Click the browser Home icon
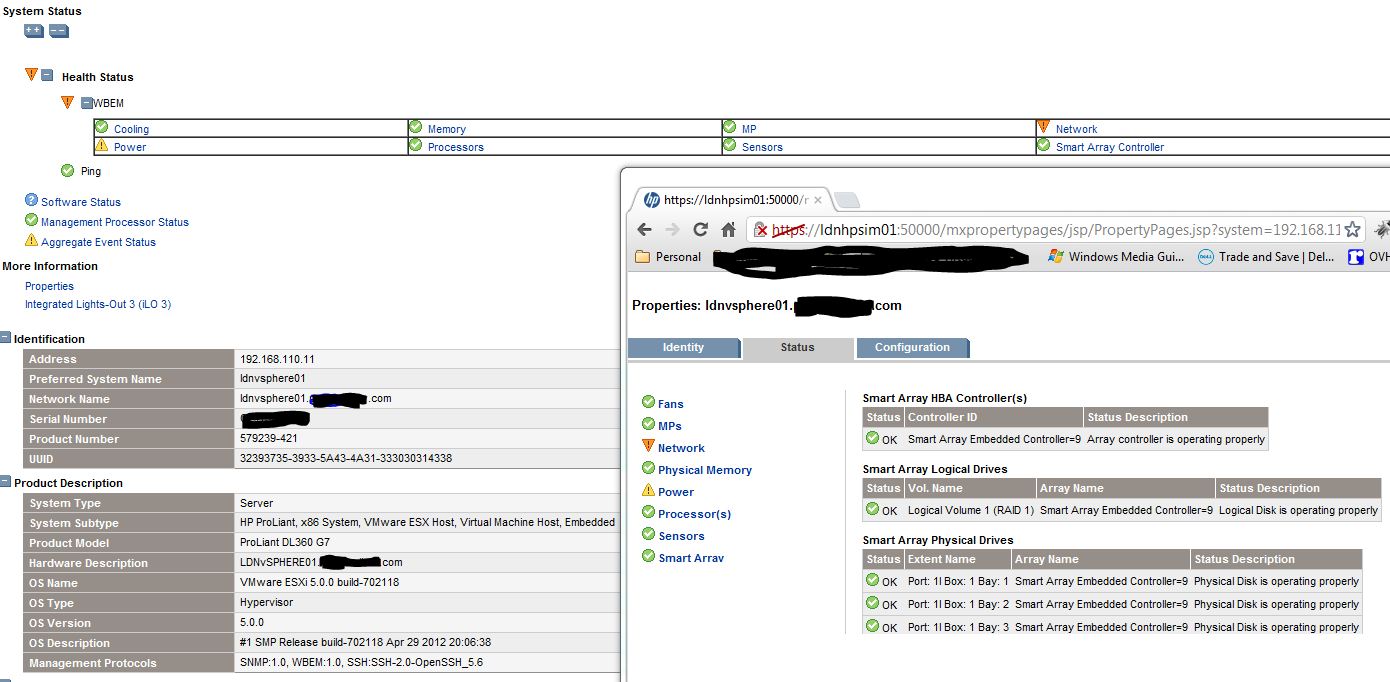 [729, 229]
